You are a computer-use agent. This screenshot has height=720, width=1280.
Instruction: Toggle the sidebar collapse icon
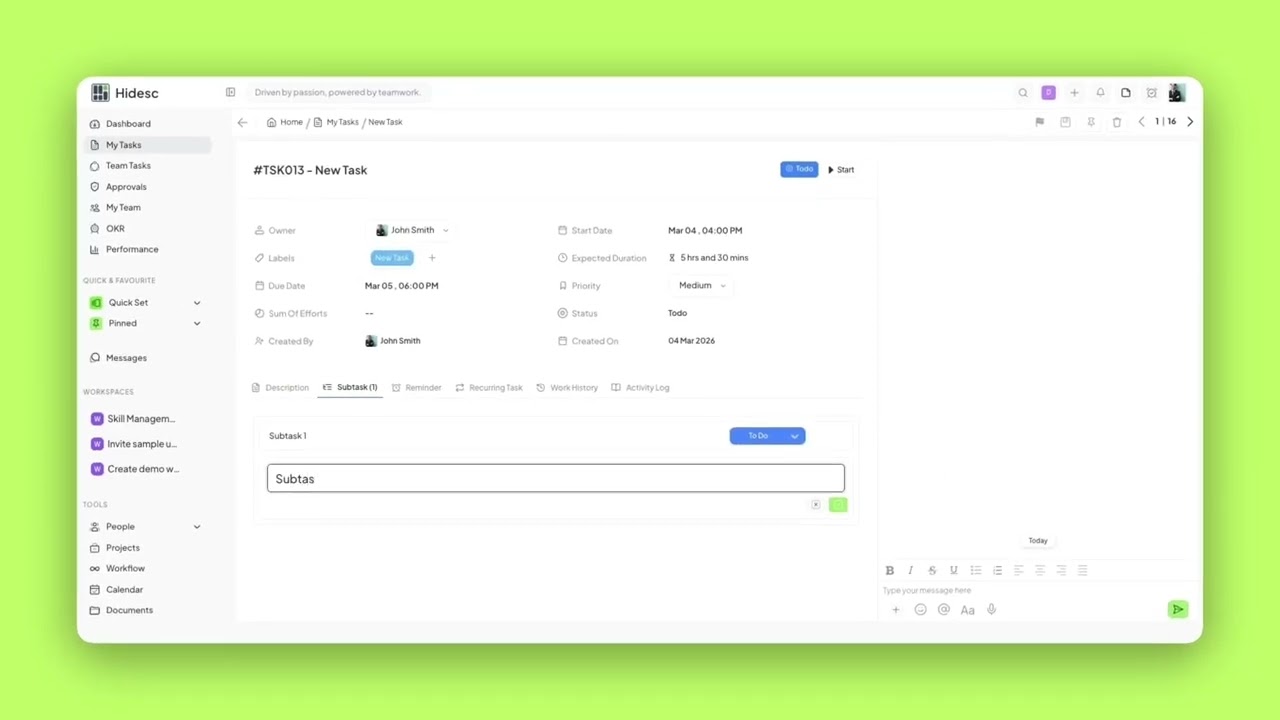click(230, 92)
